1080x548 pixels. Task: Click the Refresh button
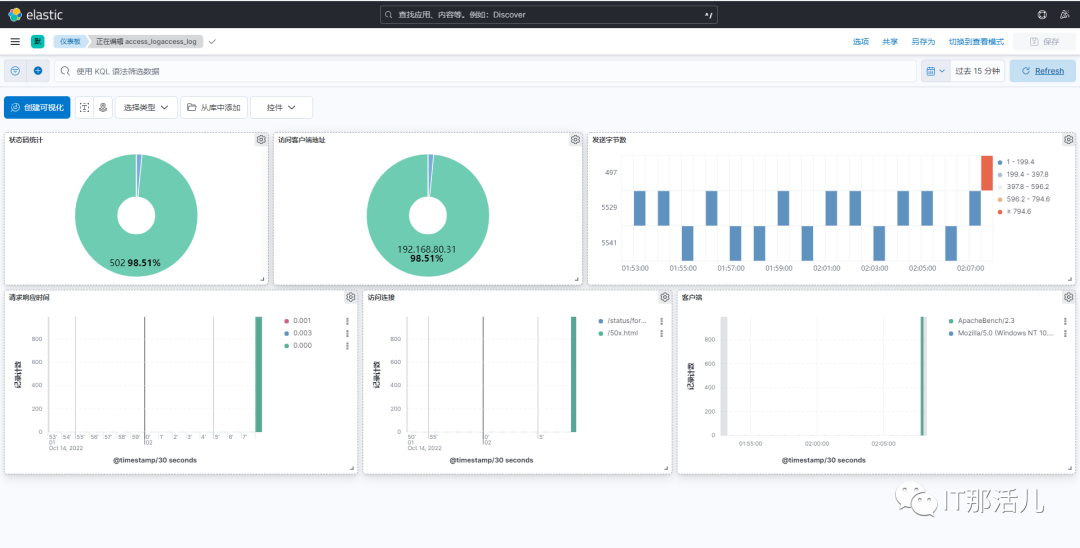point(1043,71)
